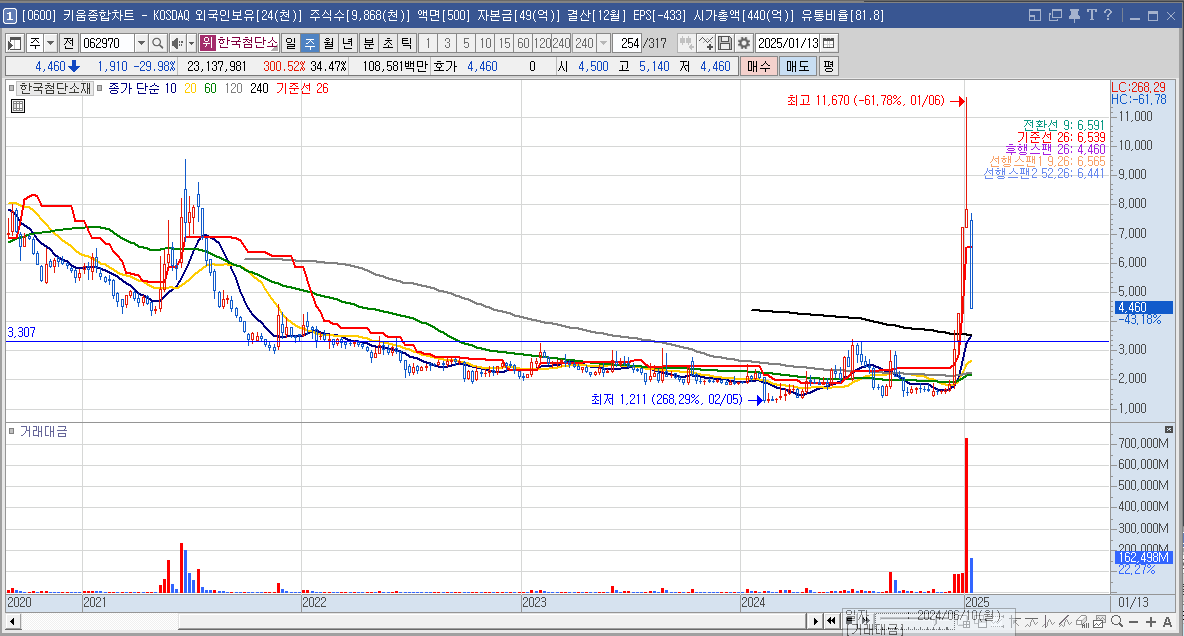Screen dimensions: 1184x636
Task: Click the data grid icon under 한국첨단소재 legend
Action: tap(18, 107)
